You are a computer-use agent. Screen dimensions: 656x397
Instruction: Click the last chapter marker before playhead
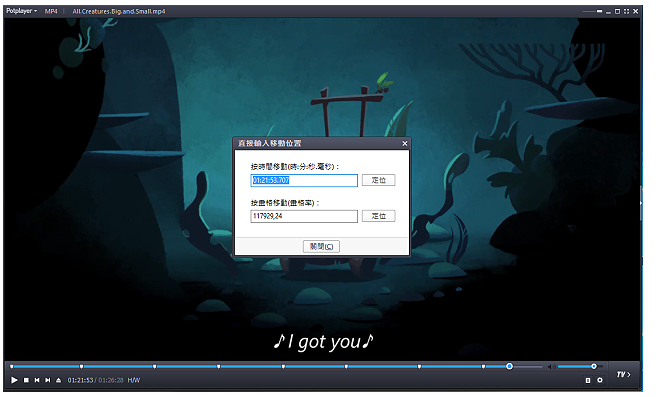point(483,367)
